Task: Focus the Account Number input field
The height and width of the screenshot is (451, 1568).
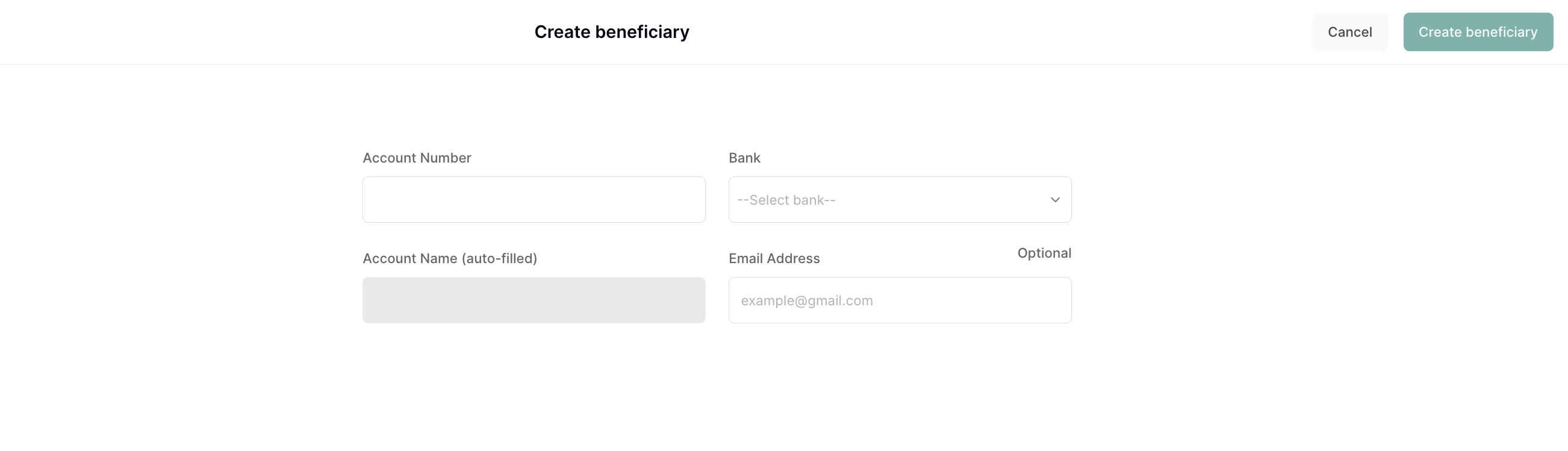Action: coord(534,200)
